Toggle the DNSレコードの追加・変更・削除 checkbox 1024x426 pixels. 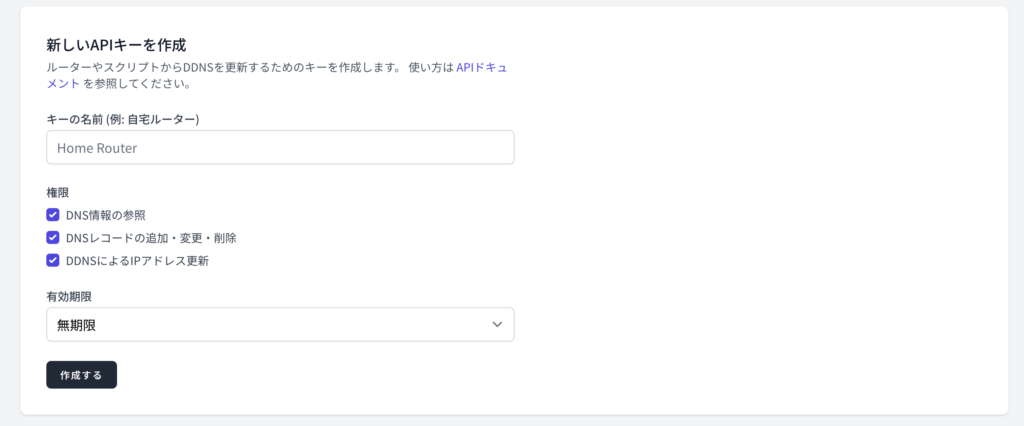click(53, 238)
